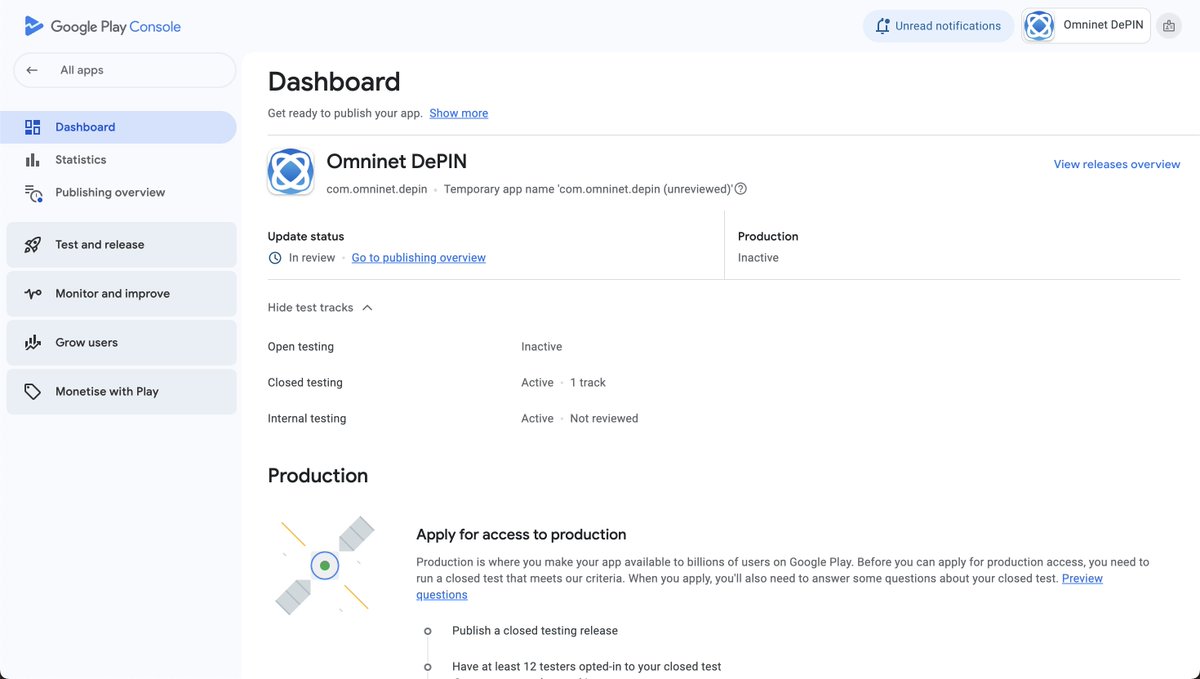
Task: Click the Monetise with Play tag icon
Action: (33, 392)
